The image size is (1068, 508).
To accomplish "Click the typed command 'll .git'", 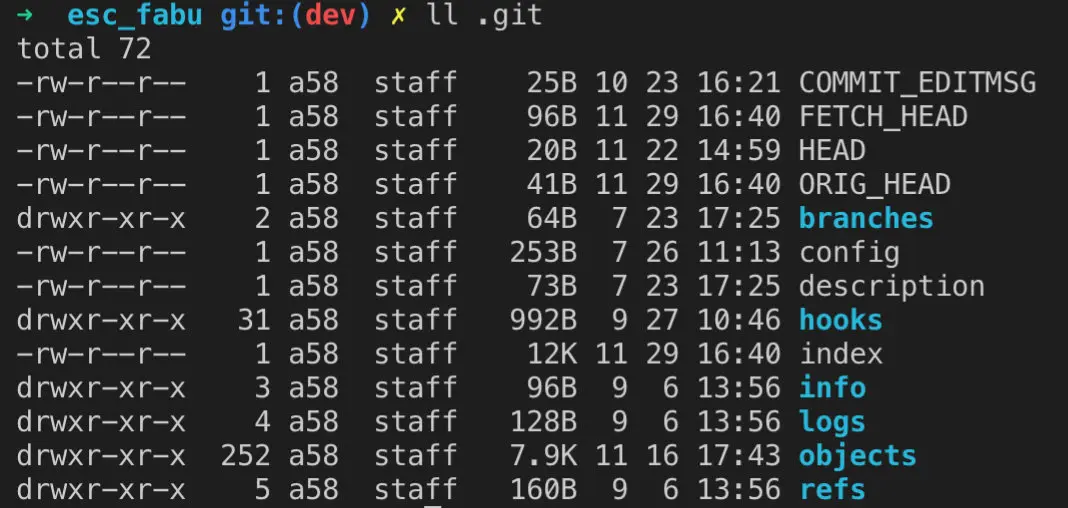I will [x=484, y=15].
